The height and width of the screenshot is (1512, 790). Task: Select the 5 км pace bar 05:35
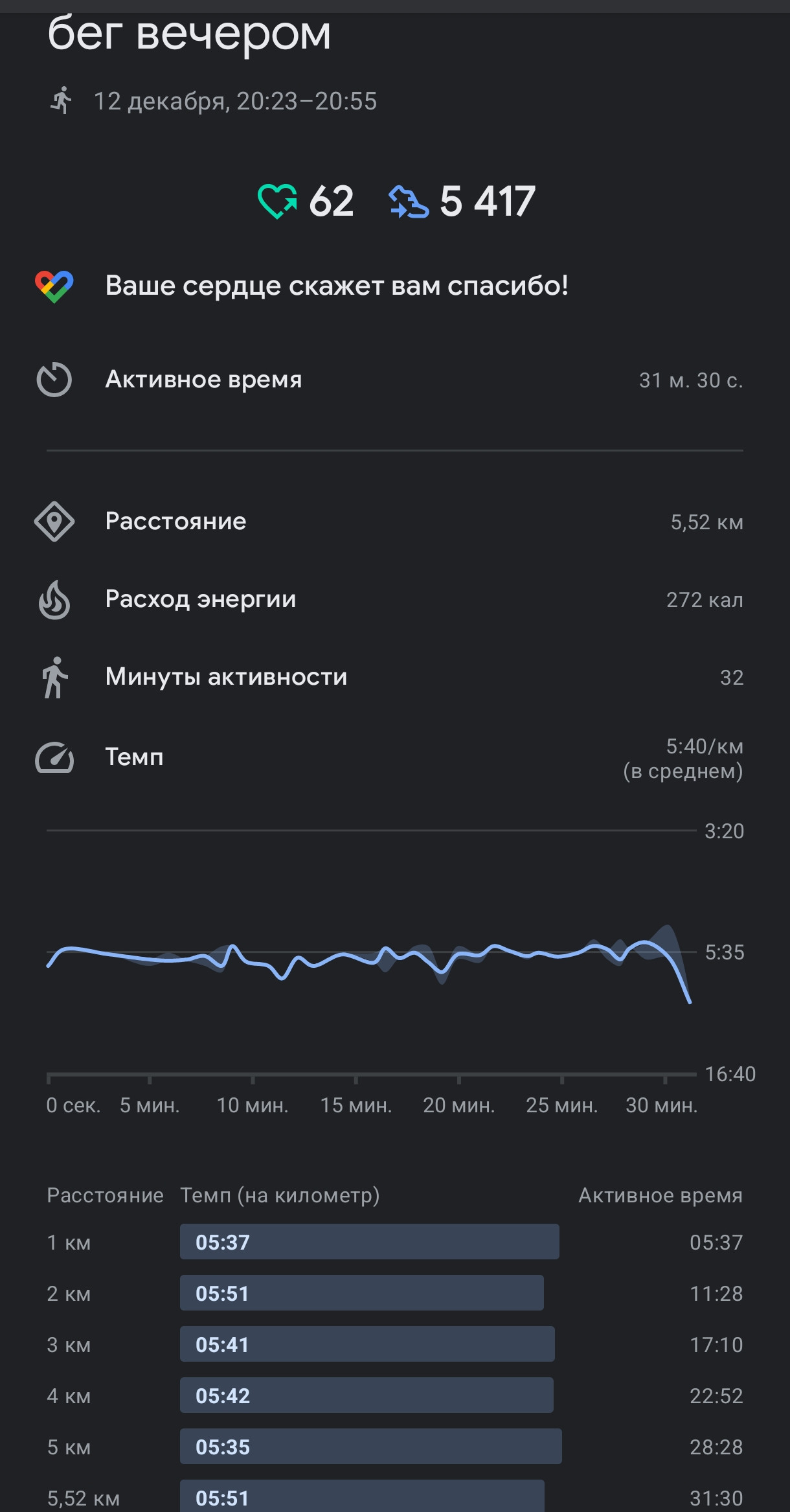tap(371, 1447)
